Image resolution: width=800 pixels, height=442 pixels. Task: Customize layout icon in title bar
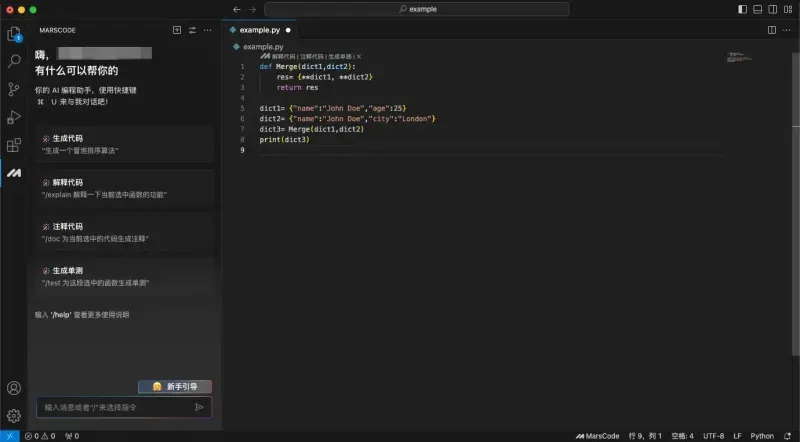(788, 9)
